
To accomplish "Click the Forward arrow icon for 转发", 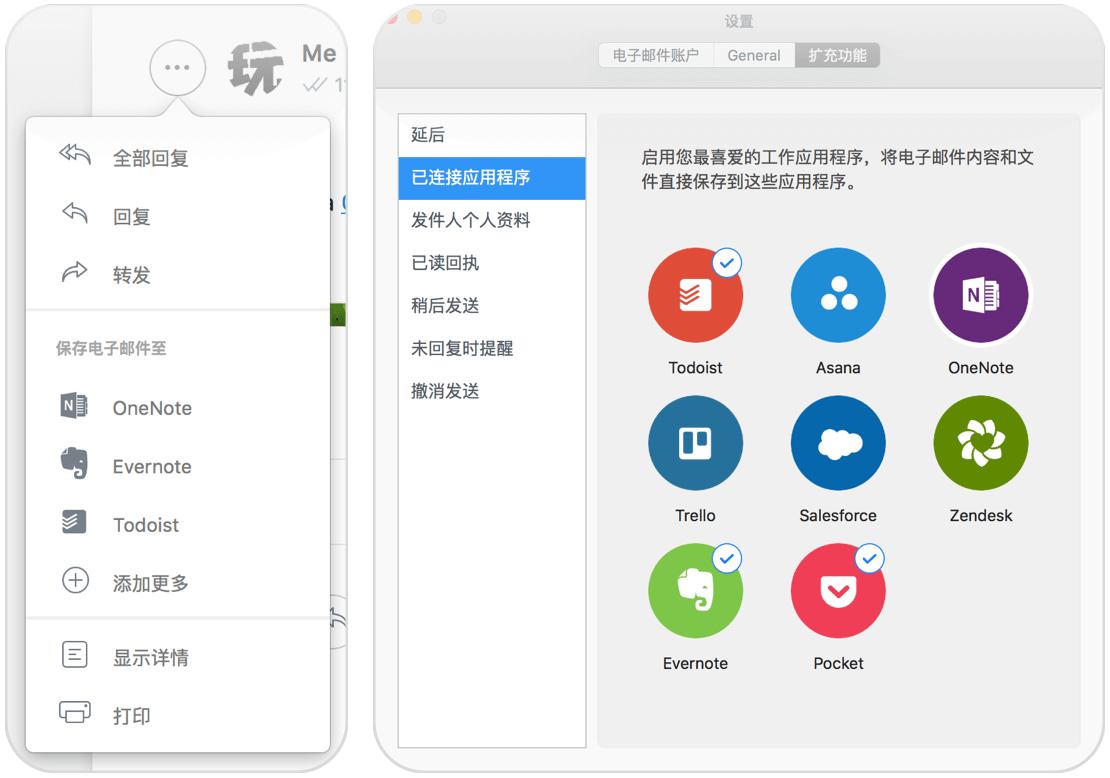I will click(x=75, y=271).
